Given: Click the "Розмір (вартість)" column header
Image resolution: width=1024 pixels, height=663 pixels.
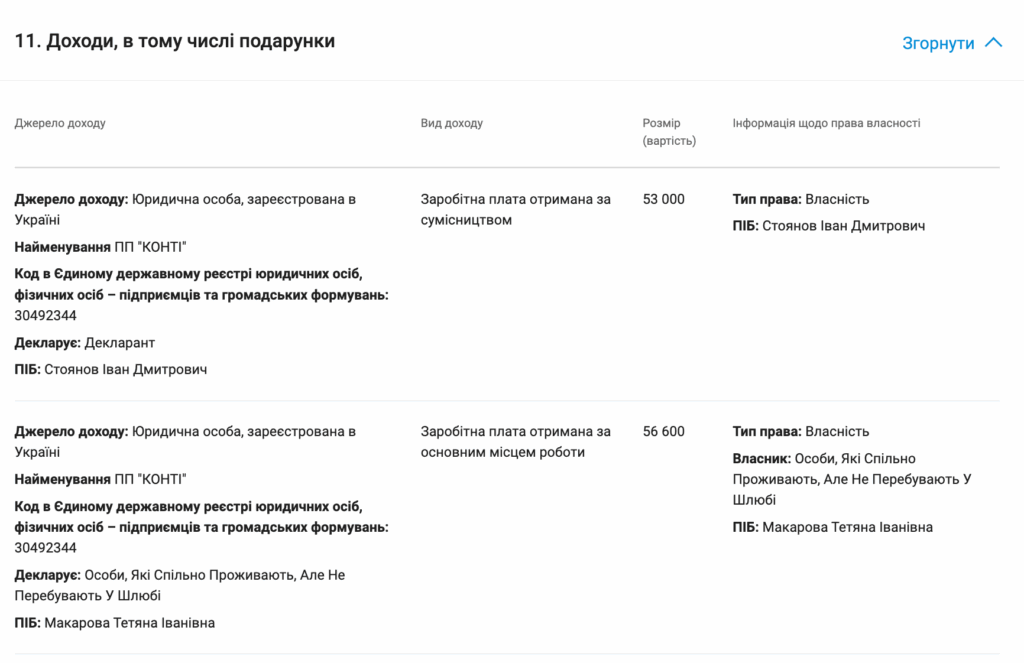Looking at the screenshot, I should (668, 132).
